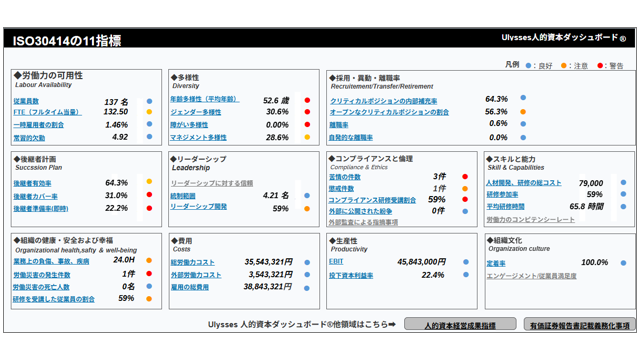Open the 年齢多様性（平均年齢） link
The width and height of the screenshot is (640, 360).
coord(205,99)
